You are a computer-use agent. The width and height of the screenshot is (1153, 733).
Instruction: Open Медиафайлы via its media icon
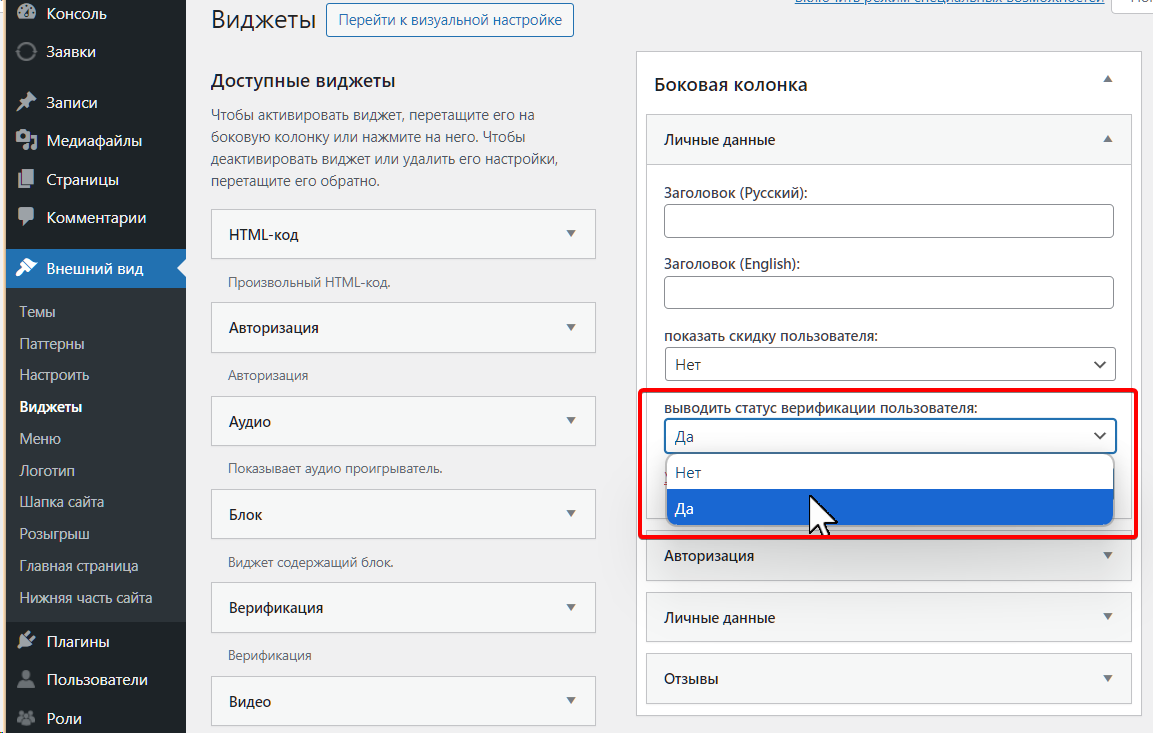pyautogui.click(x=27, y=141)
